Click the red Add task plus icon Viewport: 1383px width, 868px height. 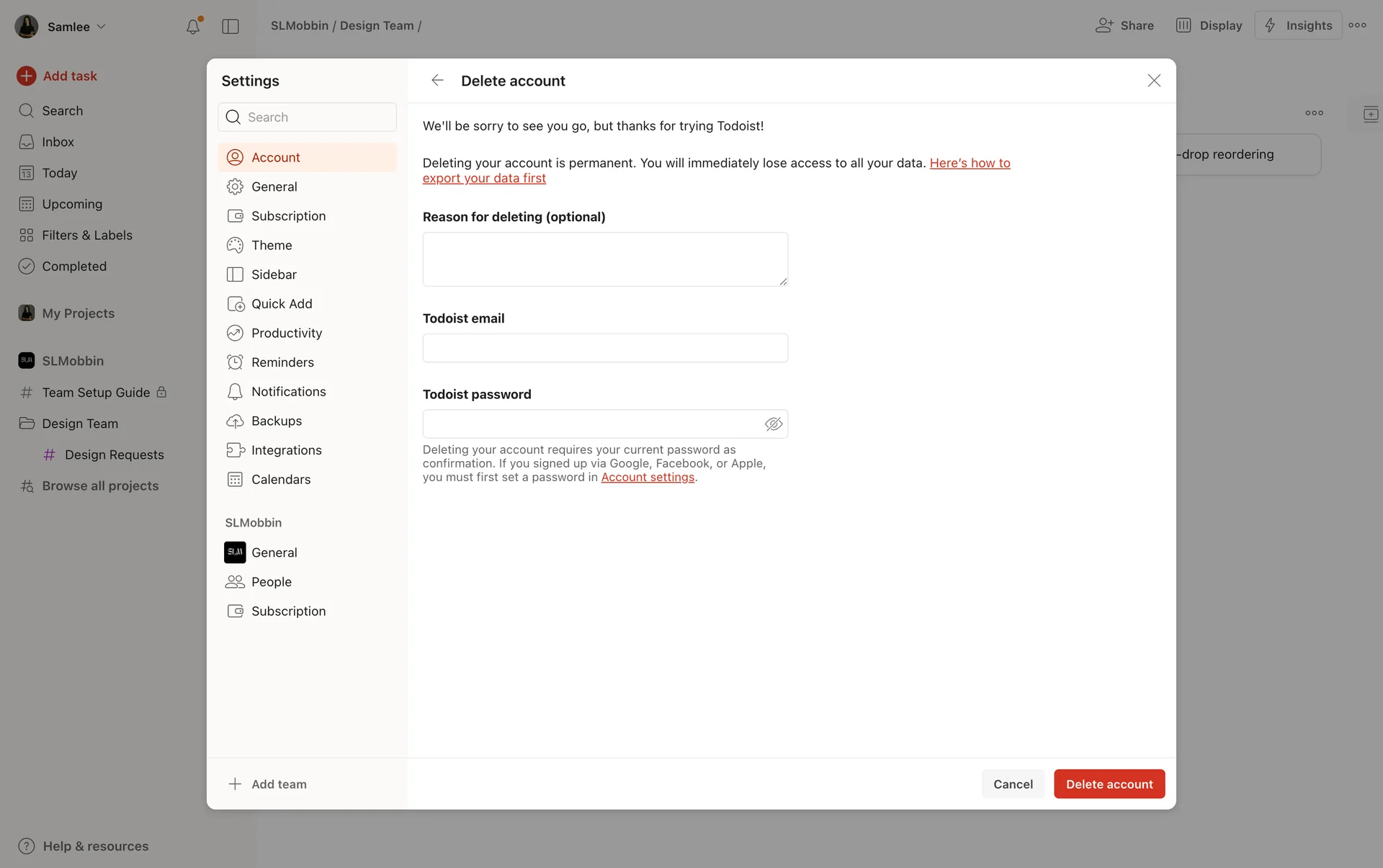click(27, 76)
